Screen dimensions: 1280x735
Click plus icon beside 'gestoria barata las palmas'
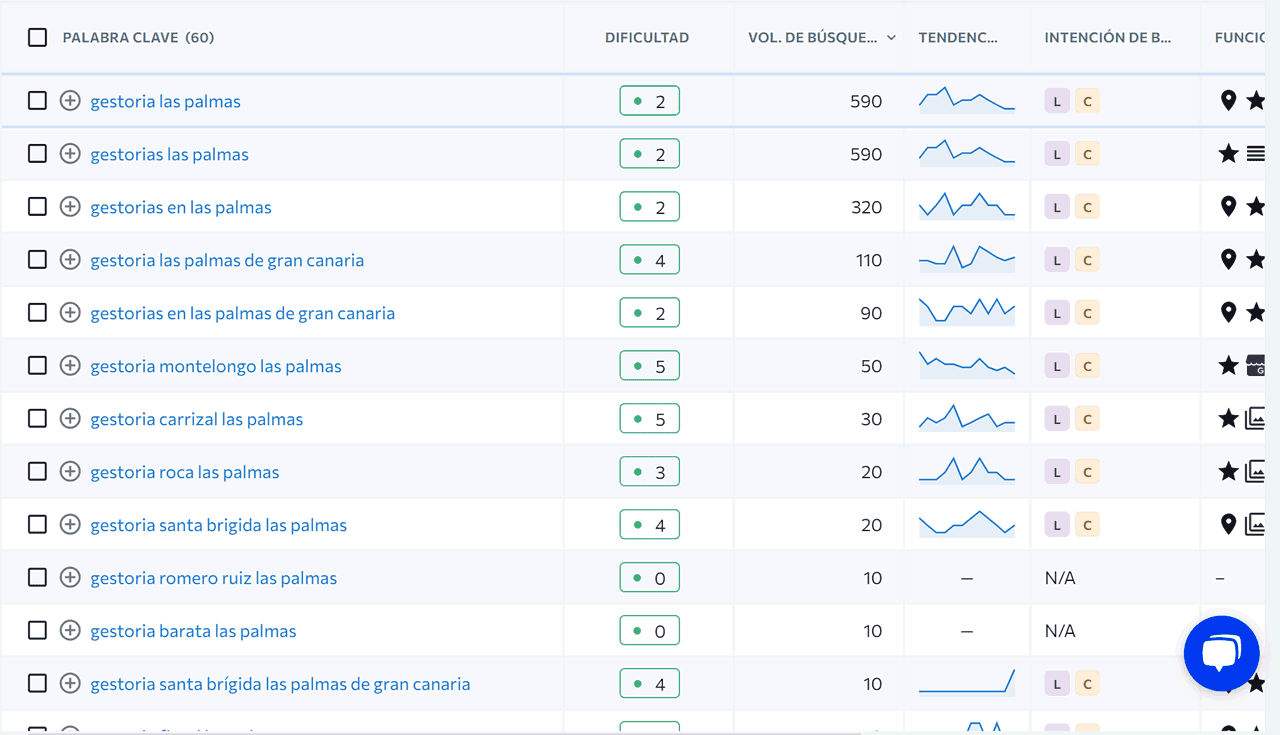(x=70, y=631)
